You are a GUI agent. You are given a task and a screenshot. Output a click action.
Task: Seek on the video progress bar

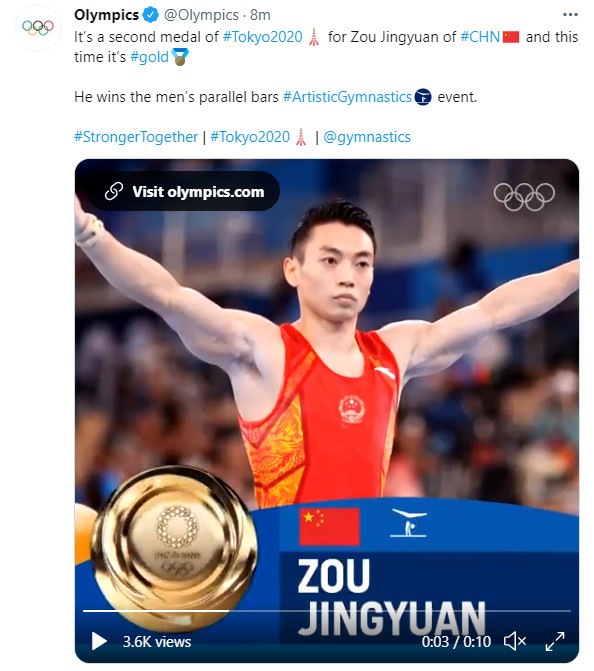pyautogui.click(x=327, y=611)
